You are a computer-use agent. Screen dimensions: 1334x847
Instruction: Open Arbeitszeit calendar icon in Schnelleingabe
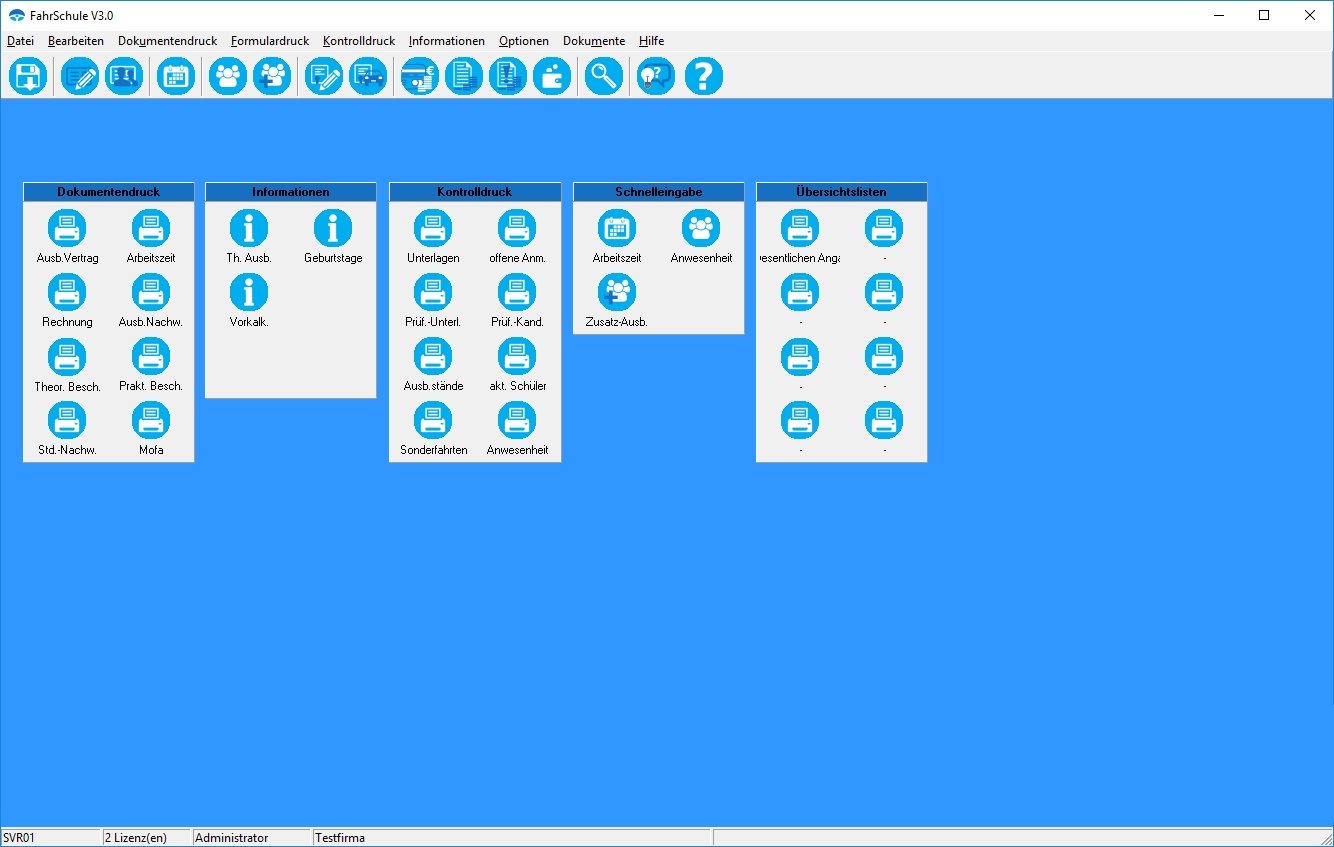[x=617, y=229]
